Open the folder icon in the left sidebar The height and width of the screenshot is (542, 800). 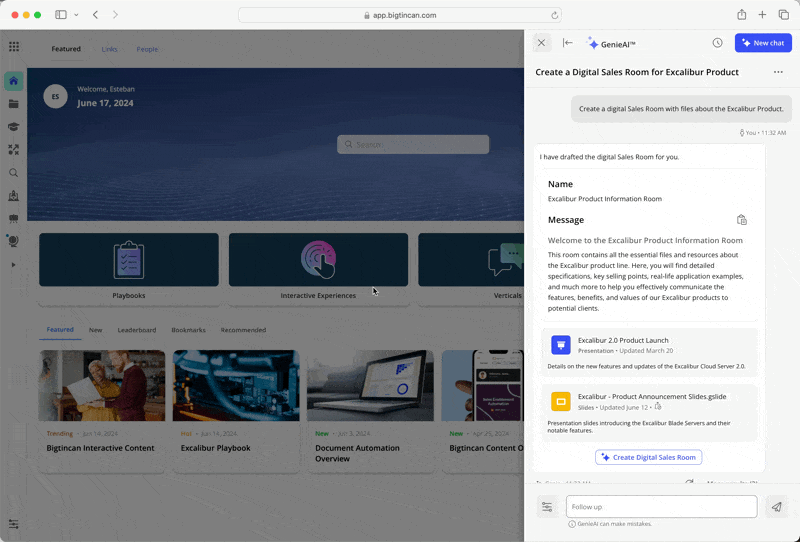(14, 103)
